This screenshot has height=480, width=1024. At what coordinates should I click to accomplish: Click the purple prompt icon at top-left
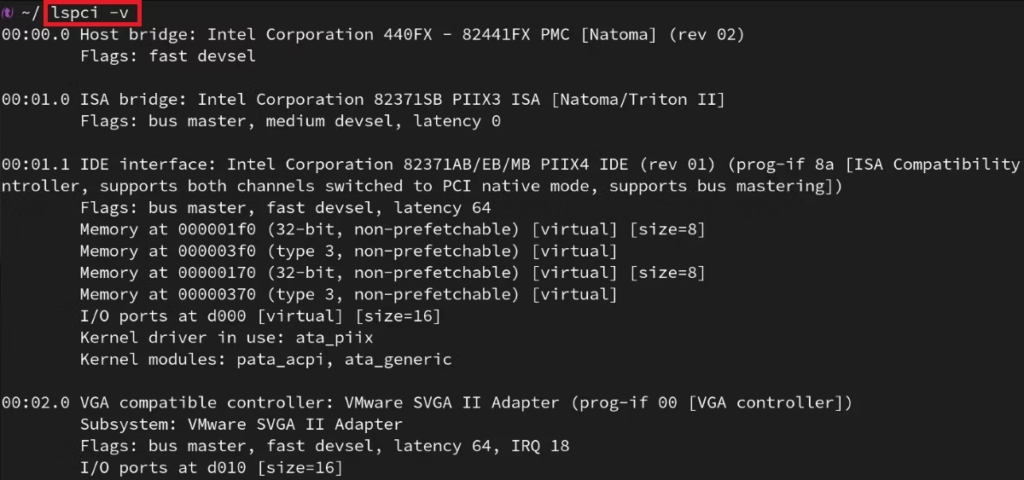pyautogui.click(x=7, y=14)
